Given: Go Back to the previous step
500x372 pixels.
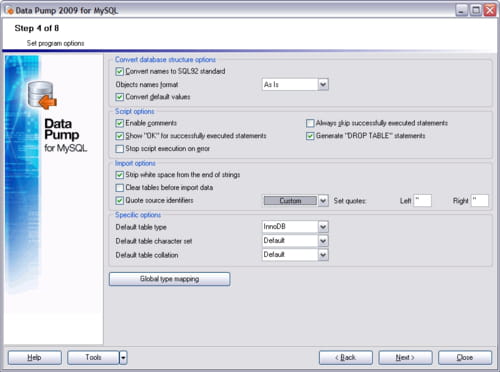Looking at the screenshot, I should click(x=346, y=358).
